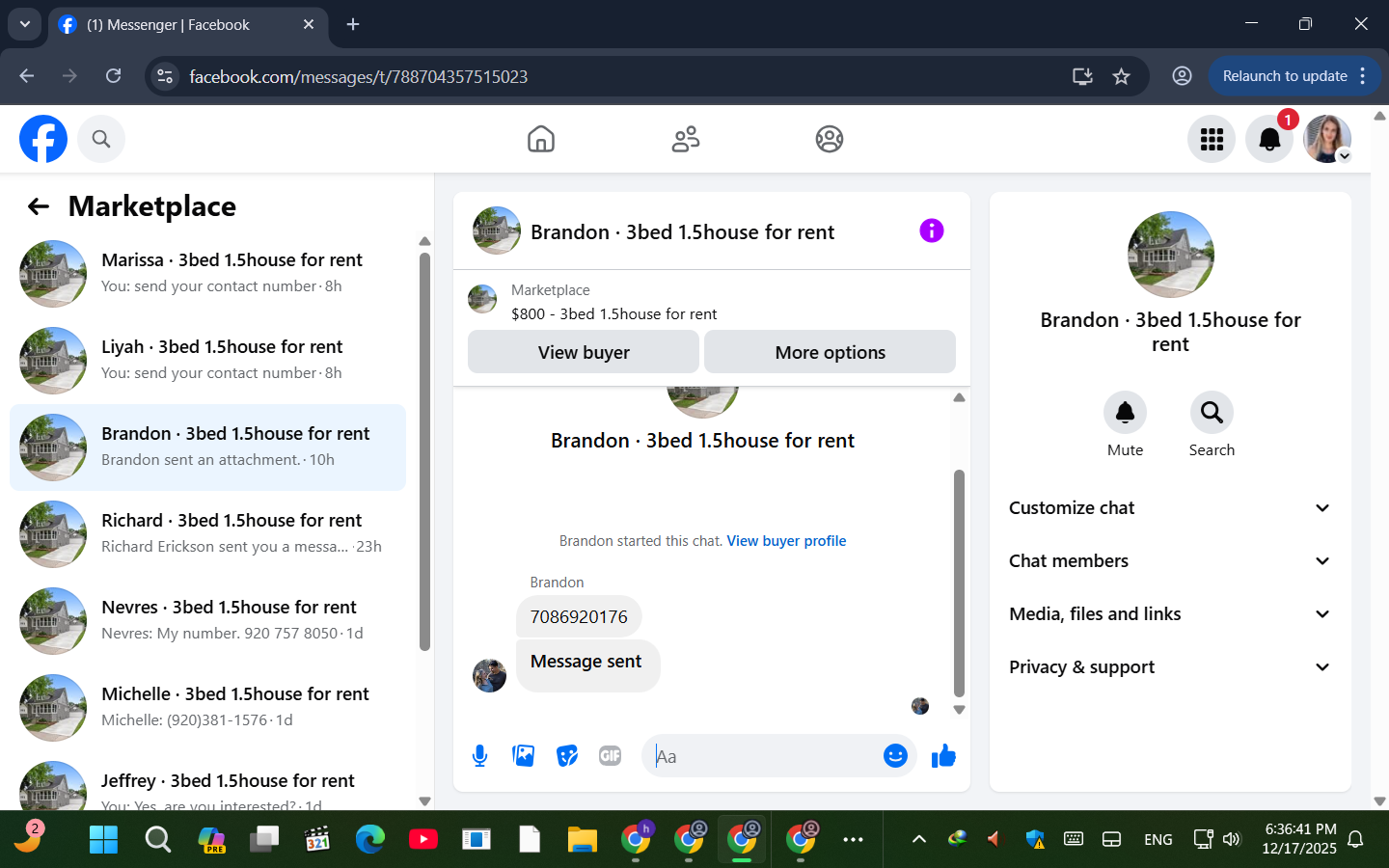The image size is (1389, 868).
Task: Go back in browser history
Action: pyautogui.click(x=27, y=76)
